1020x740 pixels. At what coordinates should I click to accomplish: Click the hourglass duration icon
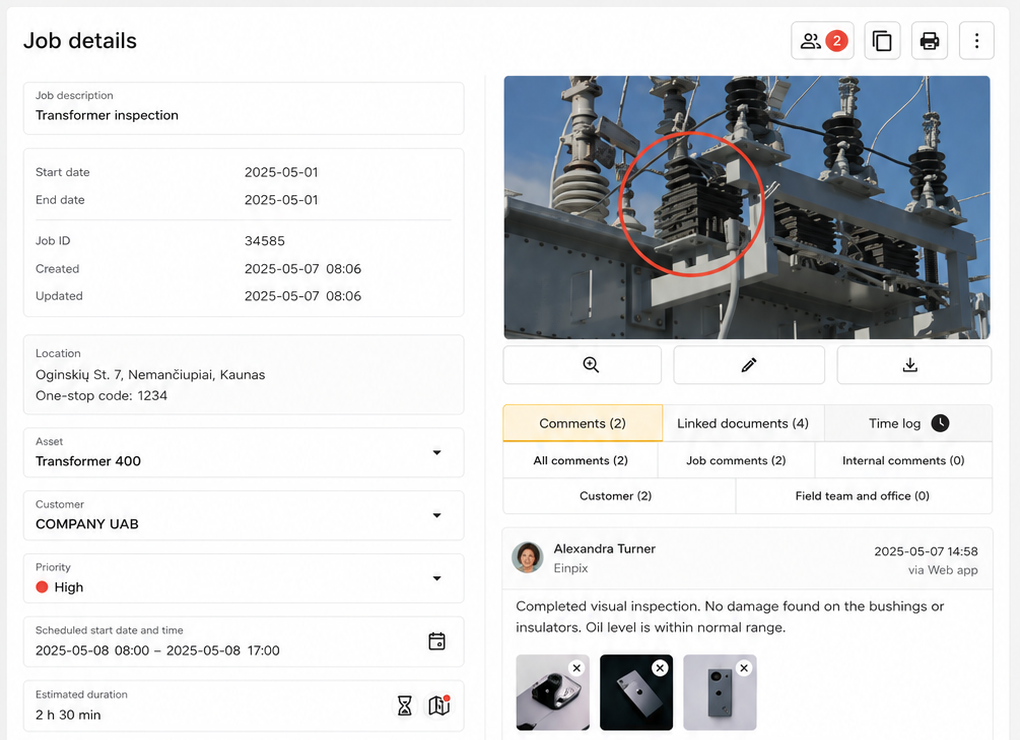pyautogui.click(x=405, y=706)
